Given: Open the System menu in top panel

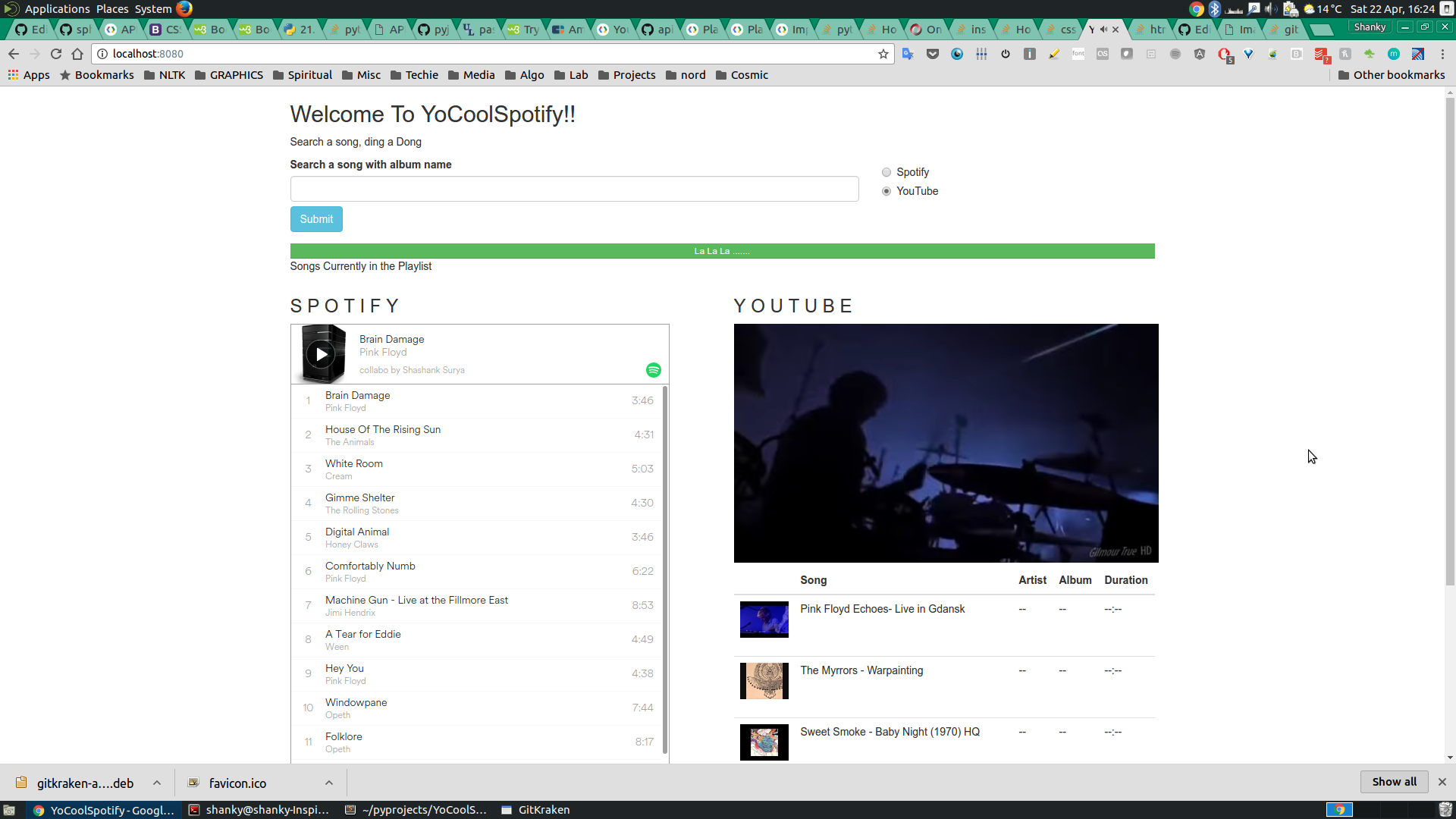Looking at the screenshot, I should click(x=153, y=8).
